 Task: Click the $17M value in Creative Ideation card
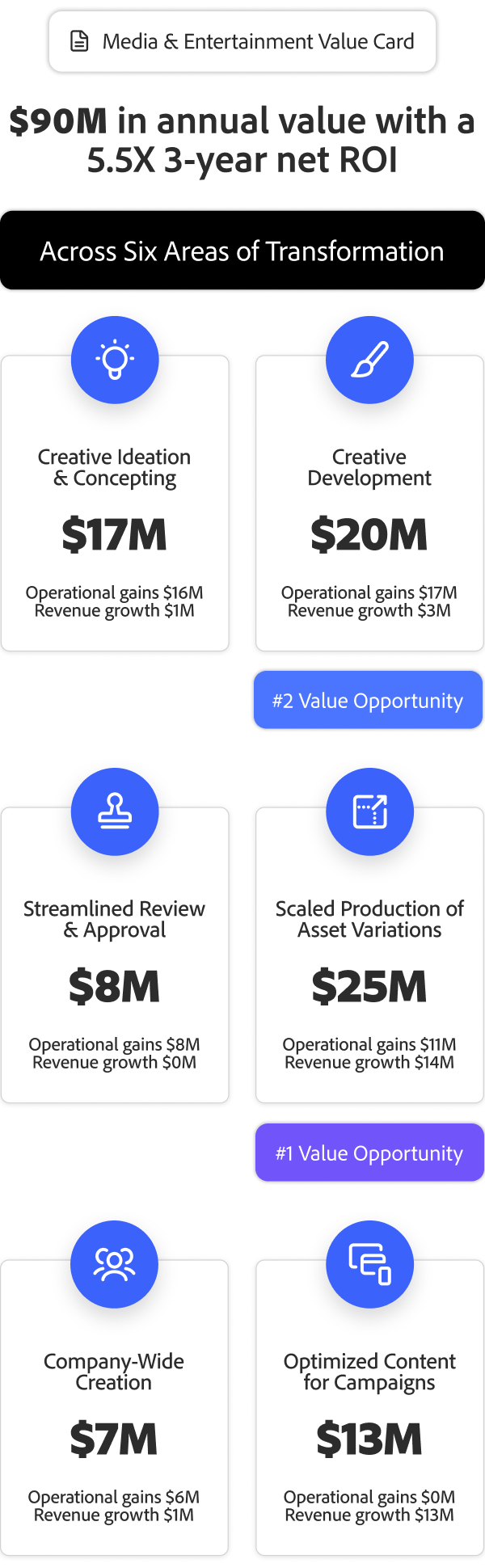click(x=115, y=535)
